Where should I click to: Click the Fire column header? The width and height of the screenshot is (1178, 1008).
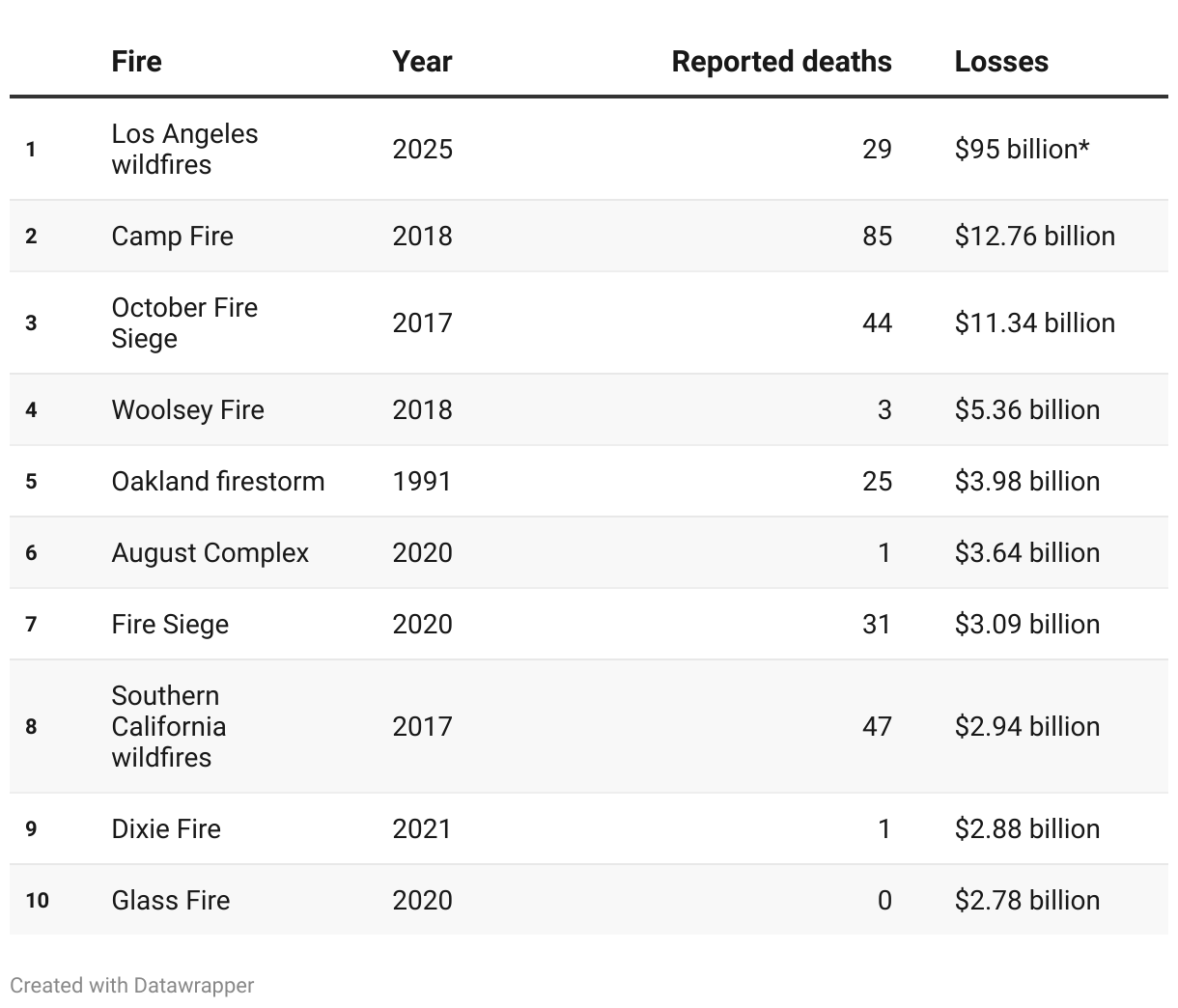pos(136,62)
